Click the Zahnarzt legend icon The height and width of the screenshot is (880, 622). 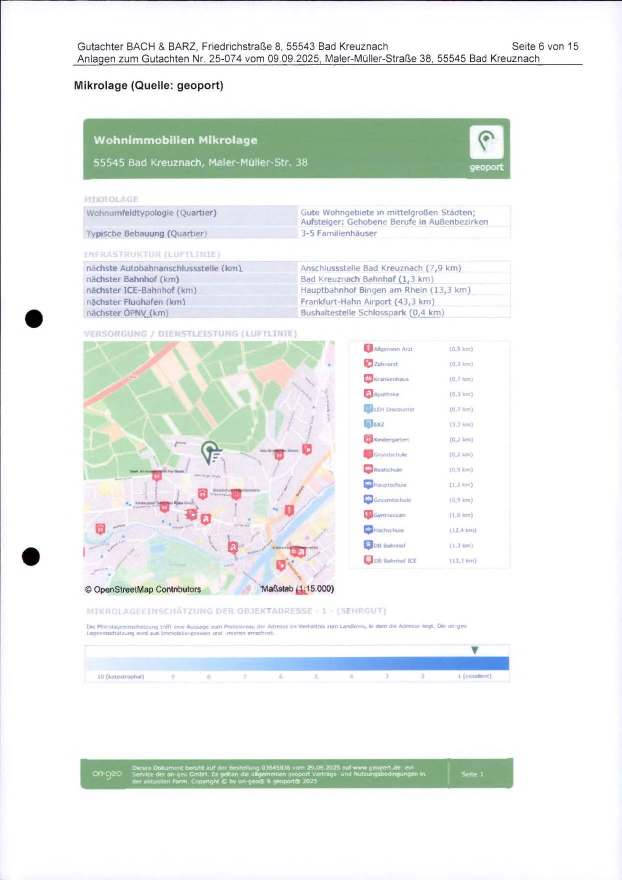[368, 364]
